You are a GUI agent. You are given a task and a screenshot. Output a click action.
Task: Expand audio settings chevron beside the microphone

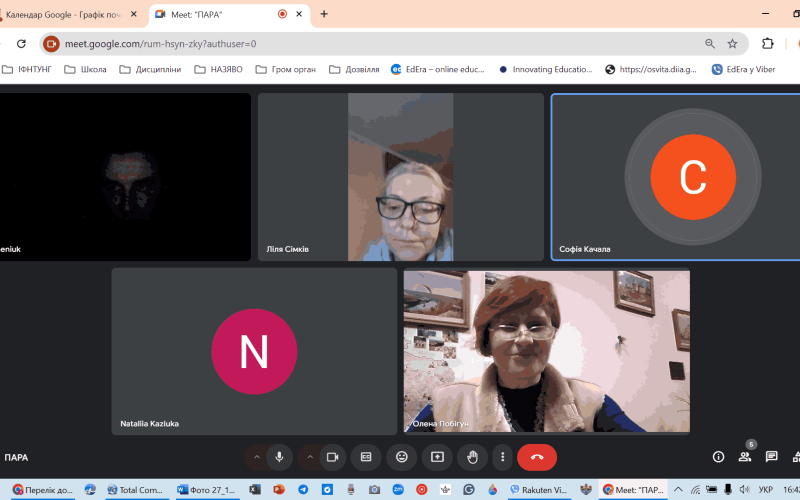[x=257, y=457]
